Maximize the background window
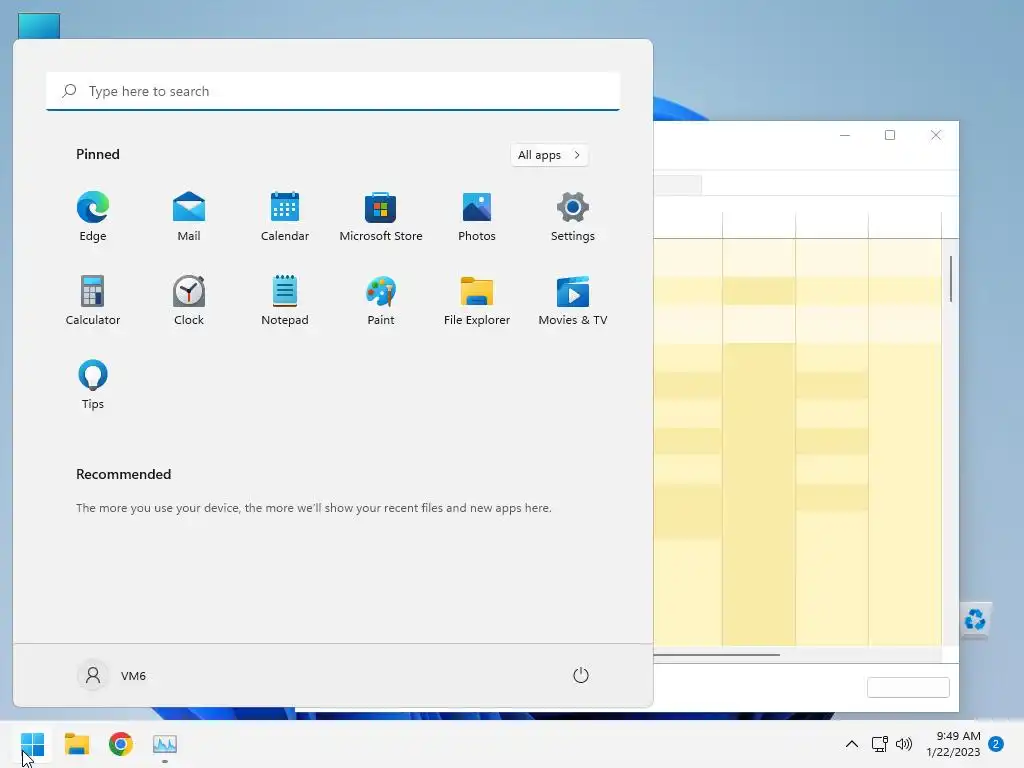 pyautogui.click(x=889, y=135)
